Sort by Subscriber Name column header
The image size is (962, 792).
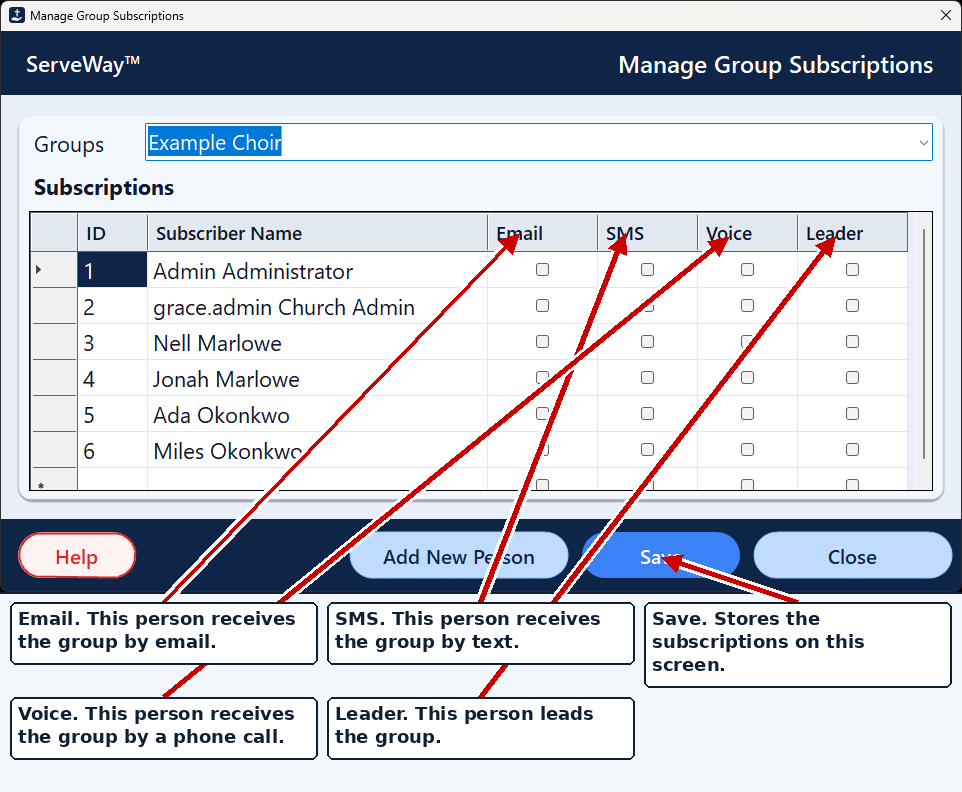pyautogui.click(x=317, y=233)
